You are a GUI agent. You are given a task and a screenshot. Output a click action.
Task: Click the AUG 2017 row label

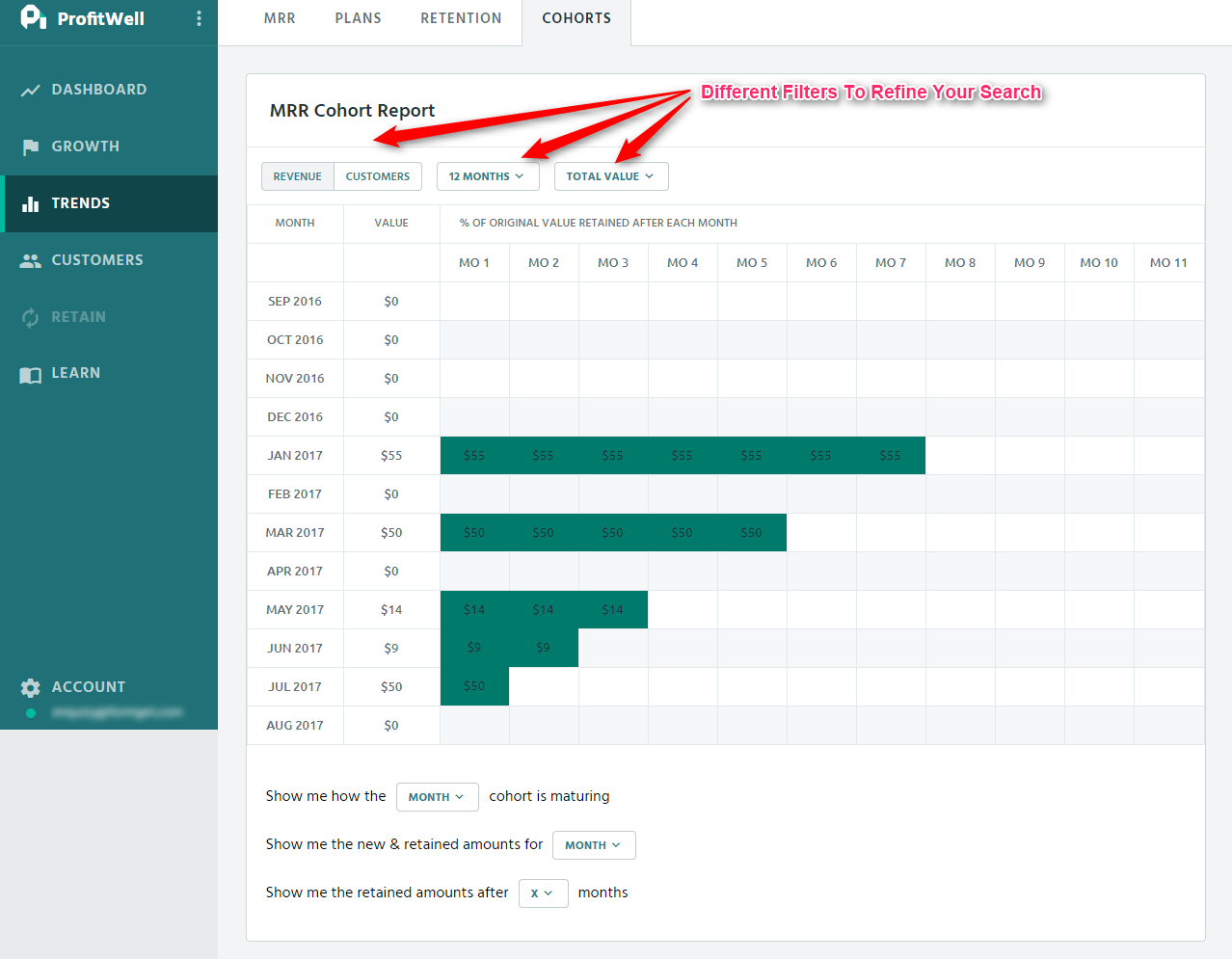pos(295,726)
